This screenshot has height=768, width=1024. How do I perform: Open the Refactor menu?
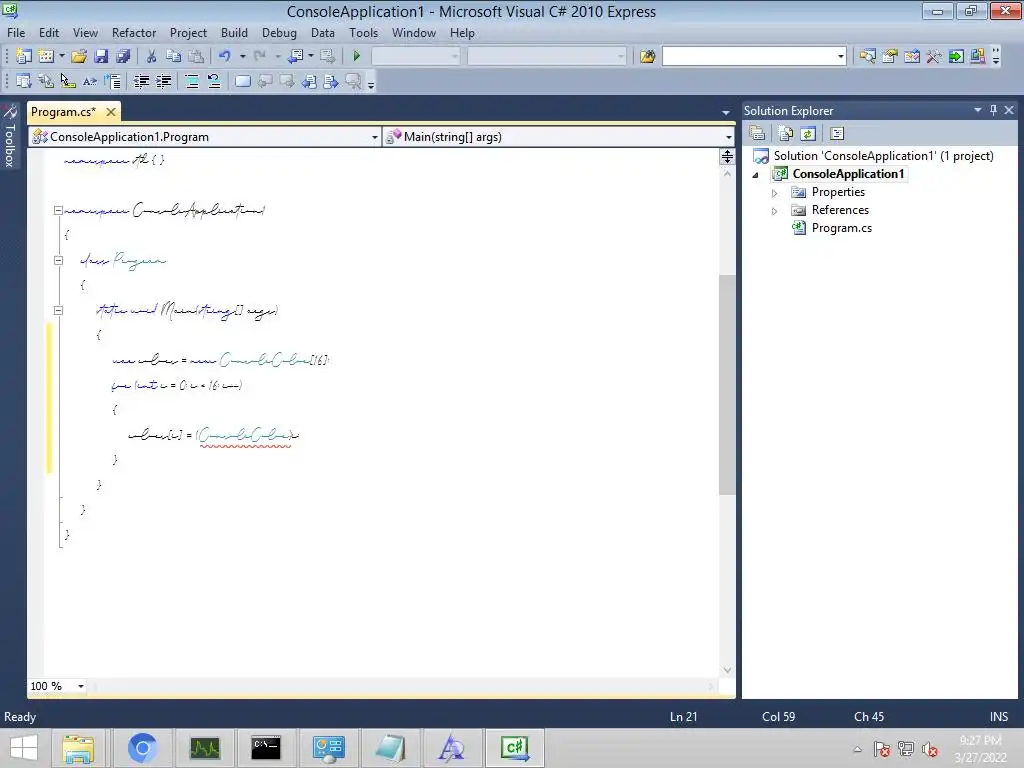(134, 33)
